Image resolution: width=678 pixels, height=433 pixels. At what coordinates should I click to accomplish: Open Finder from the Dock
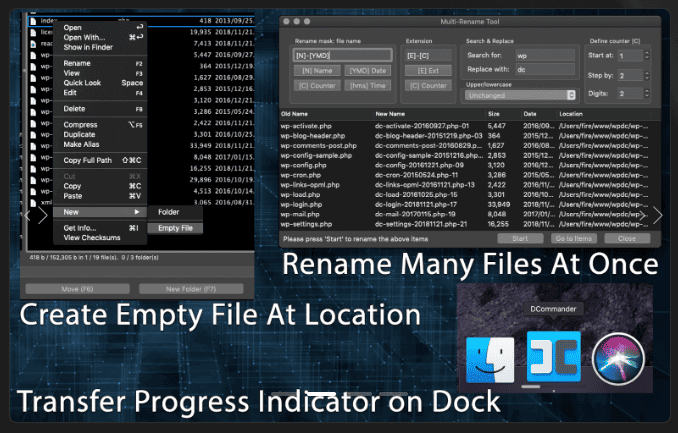(490, 359)
